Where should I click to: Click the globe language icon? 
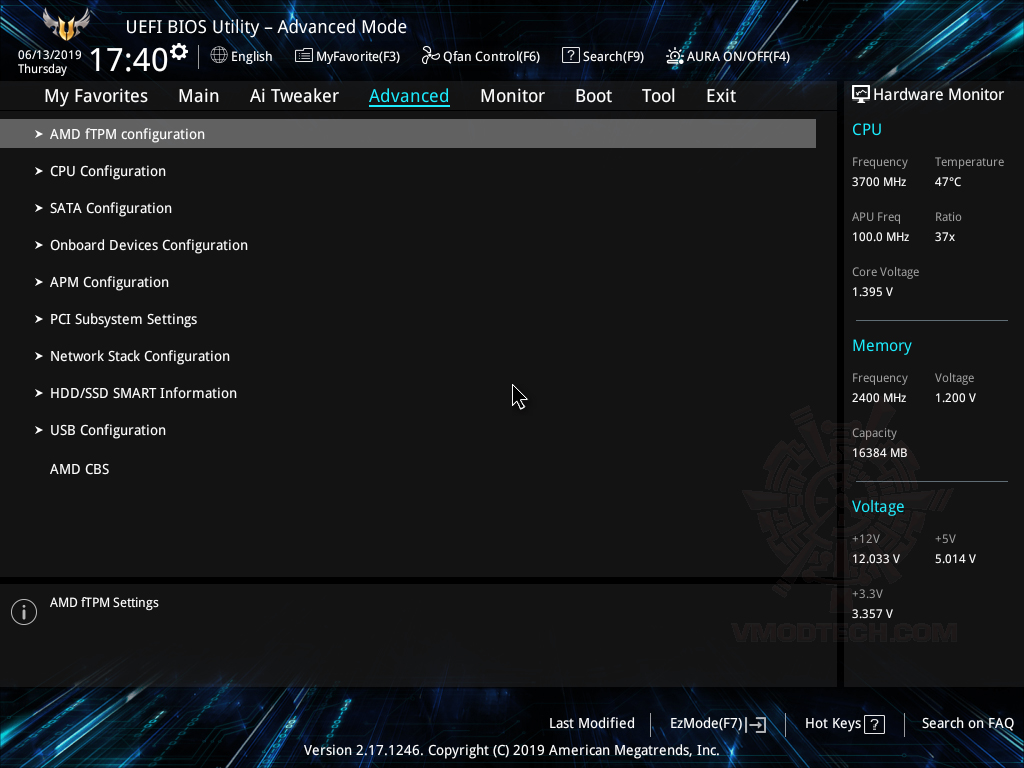[x=219, y=56]
